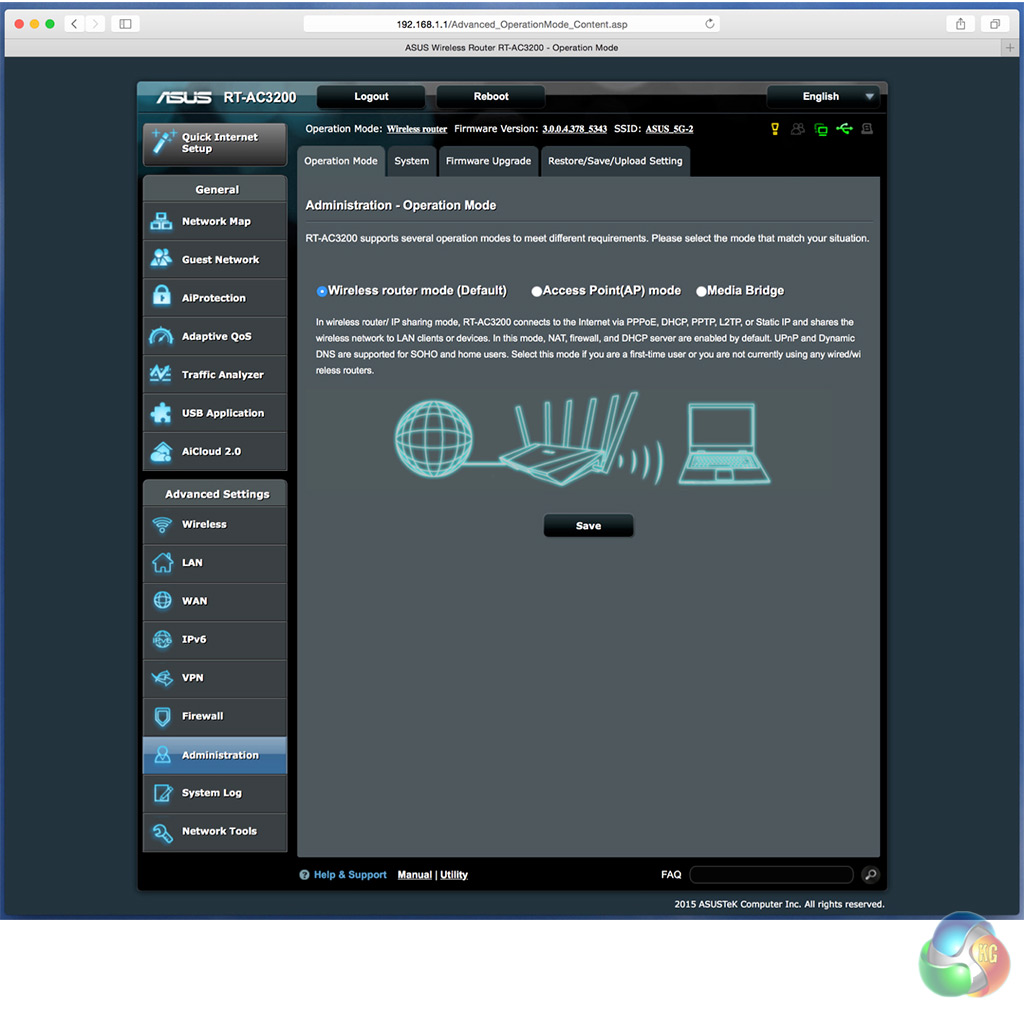Screen dimensions: 1024x1014
Task: Open AiProtection page
Action: pyautogui.click(x=215, y=298)
